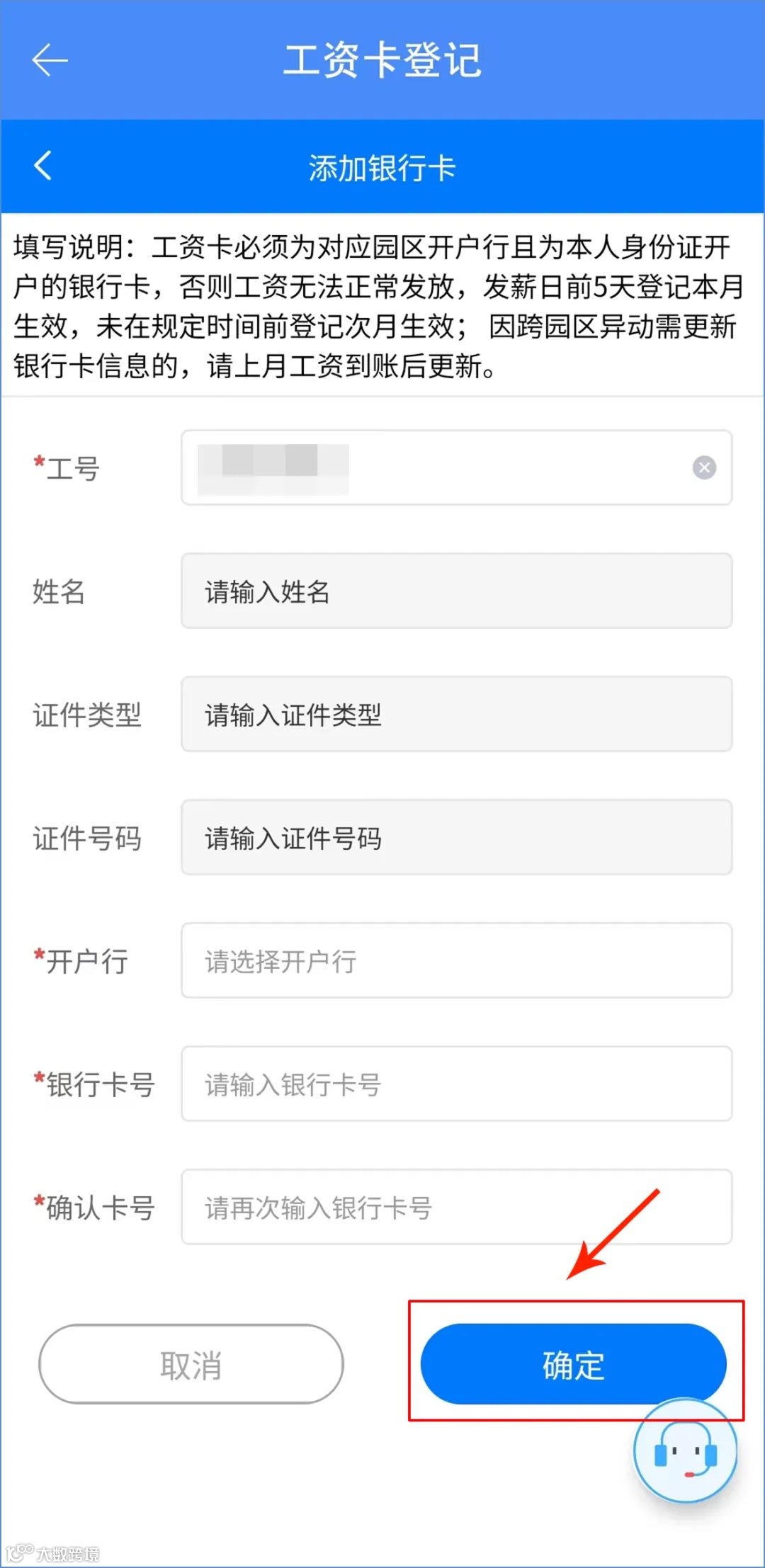The width and height of the screenshot is (765, 1568).
Task: Focus the 请再次输入银行卡号 confirmation field
Action: (x=456, y=1208)
